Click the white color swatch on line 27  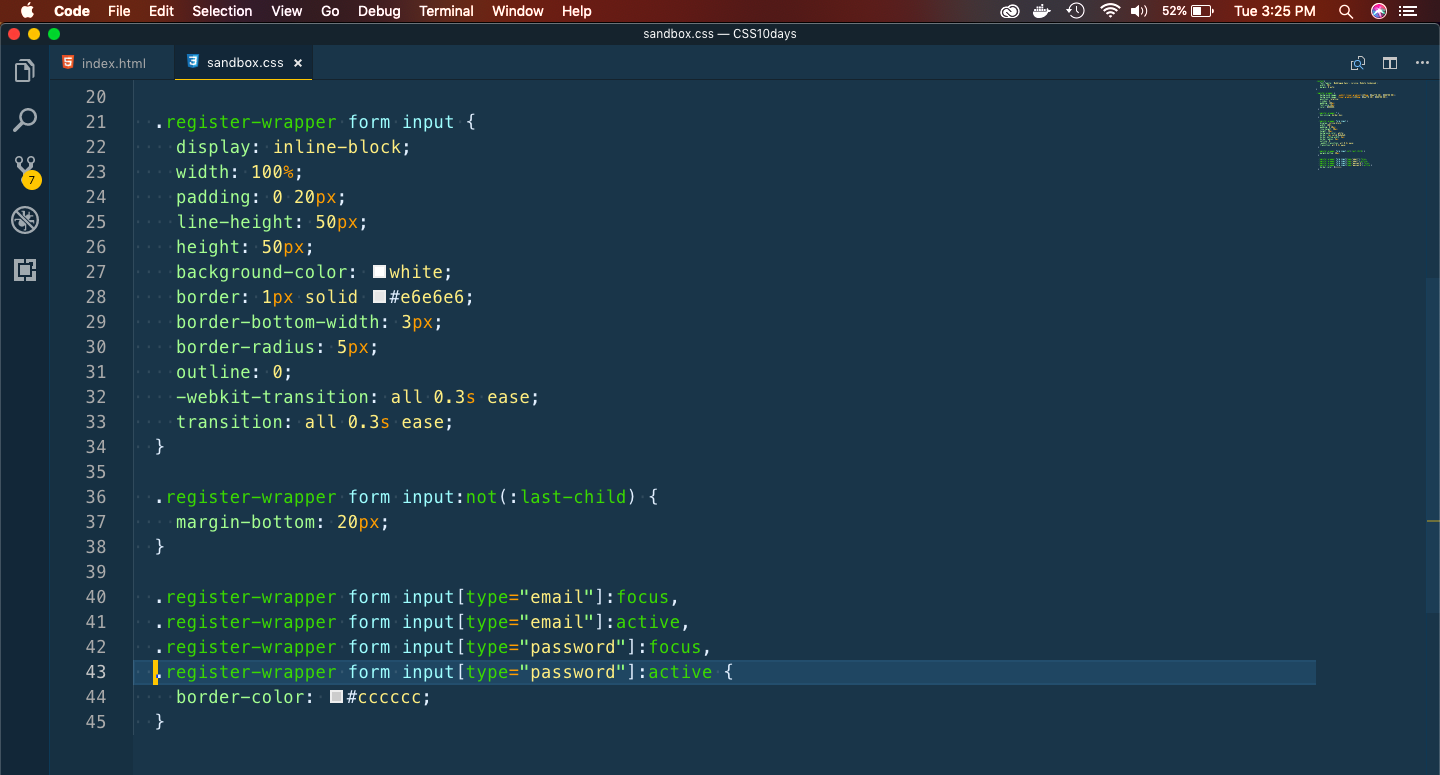pyautogui.click(x=379, y=272)
